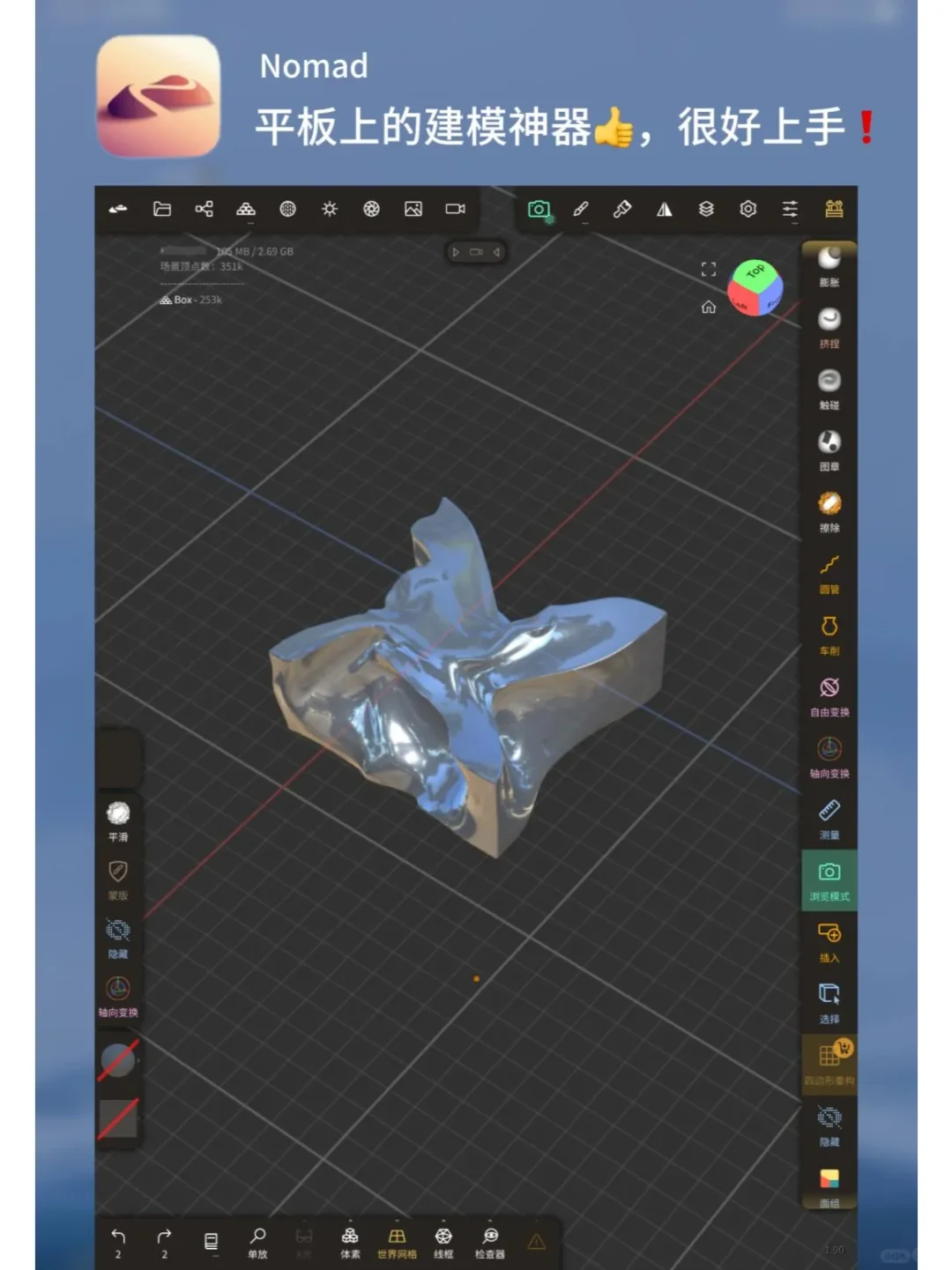Open the history book menu
This screenshot has height=1270, width=952.
pos(211,1241)
